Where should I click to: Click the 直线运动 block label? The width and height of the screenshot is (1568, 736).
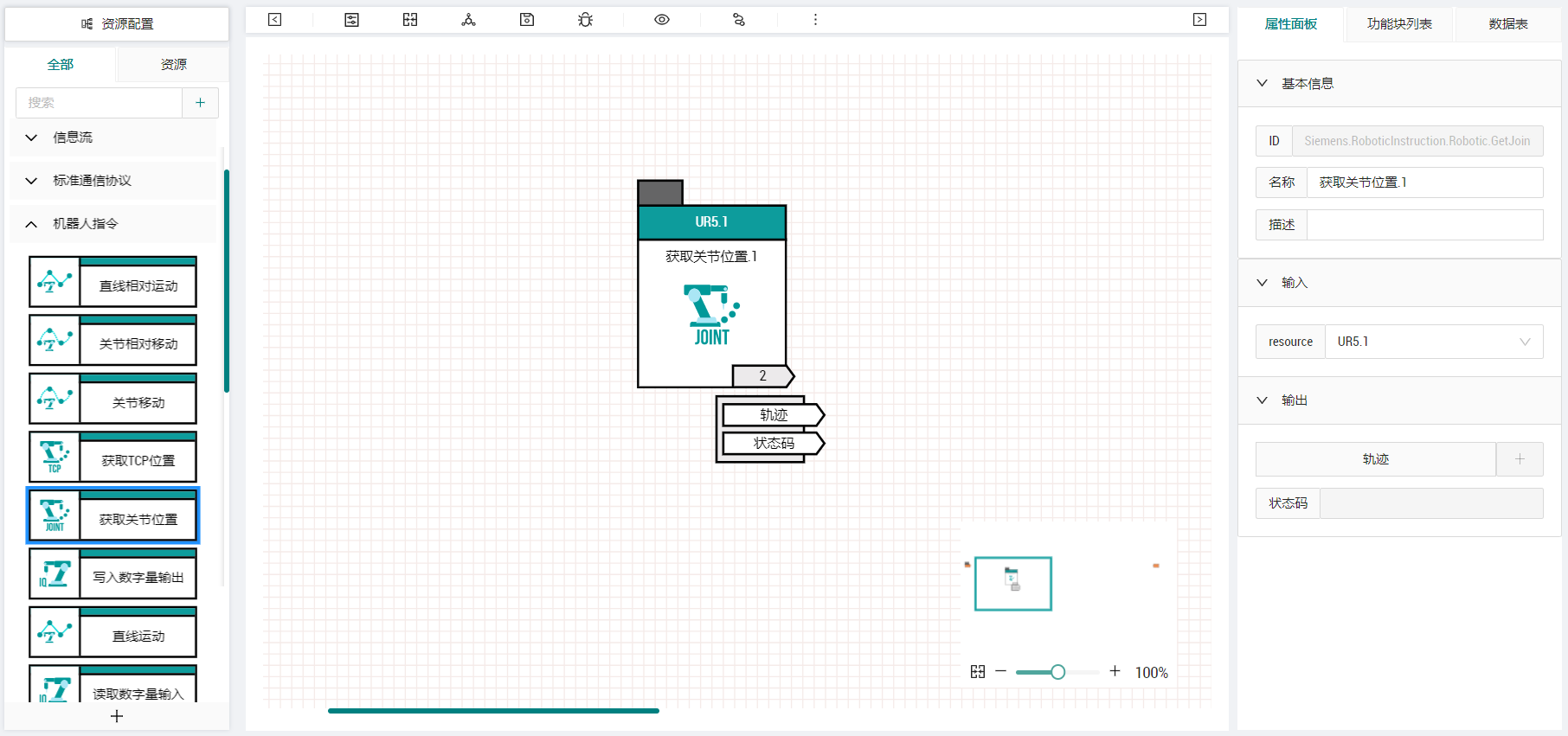[138, 637]
